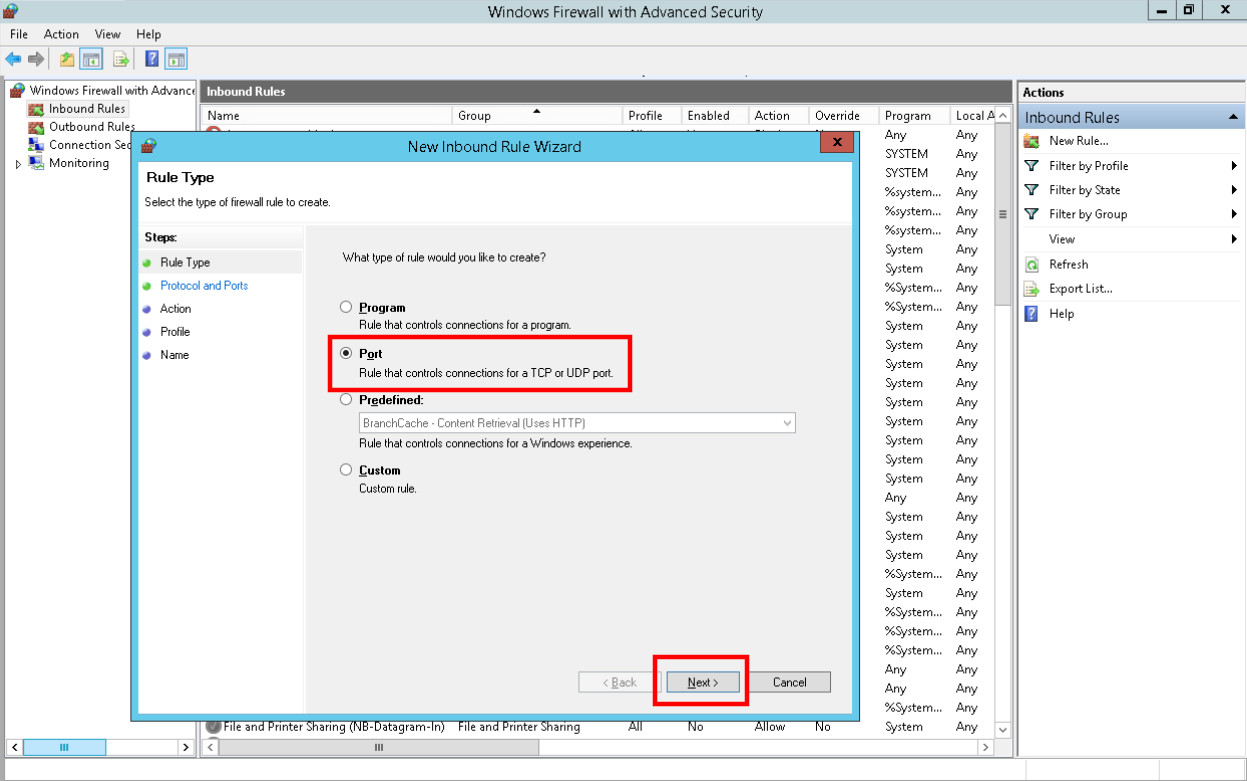Go to the Protocol and Ports wizard step

pos(204,286)
